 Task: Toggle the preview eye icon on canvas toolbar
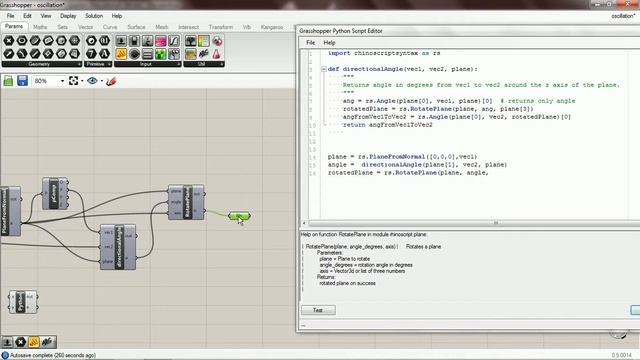(x=92, y=81)
